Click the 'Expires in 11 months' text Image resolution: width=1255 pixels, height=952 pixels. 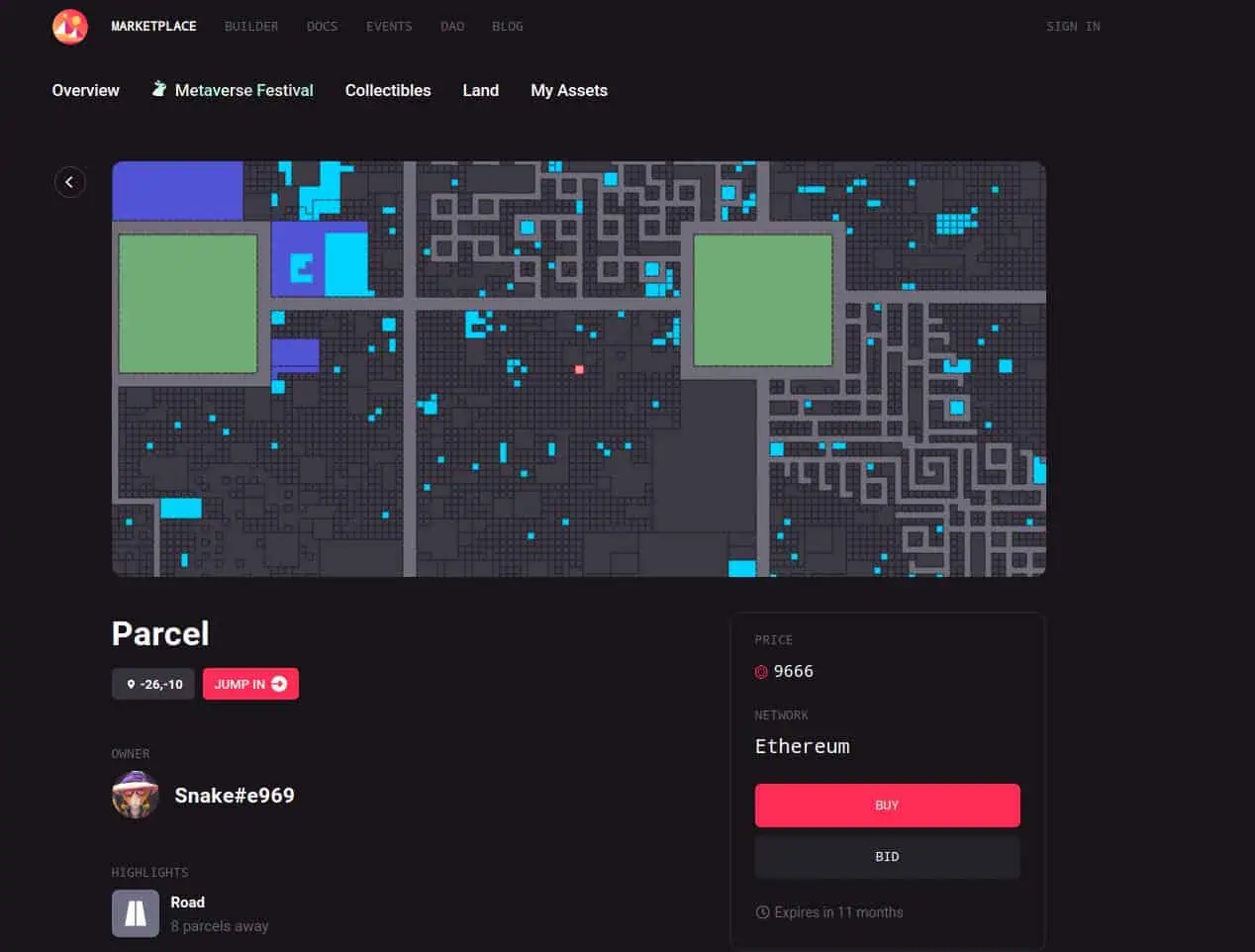838,912
